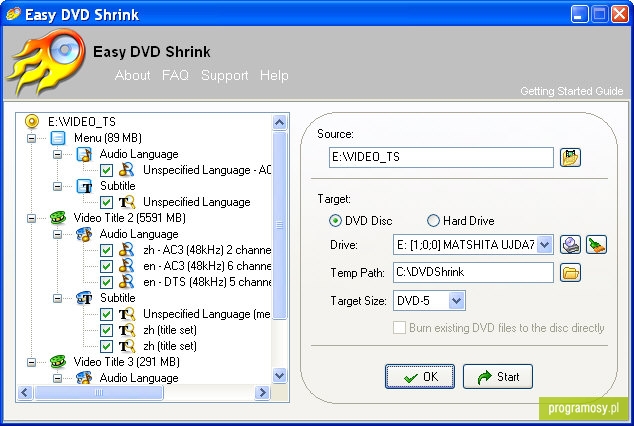Click the Start button
The height and width of the screenshot is (426, 634).
497,377
